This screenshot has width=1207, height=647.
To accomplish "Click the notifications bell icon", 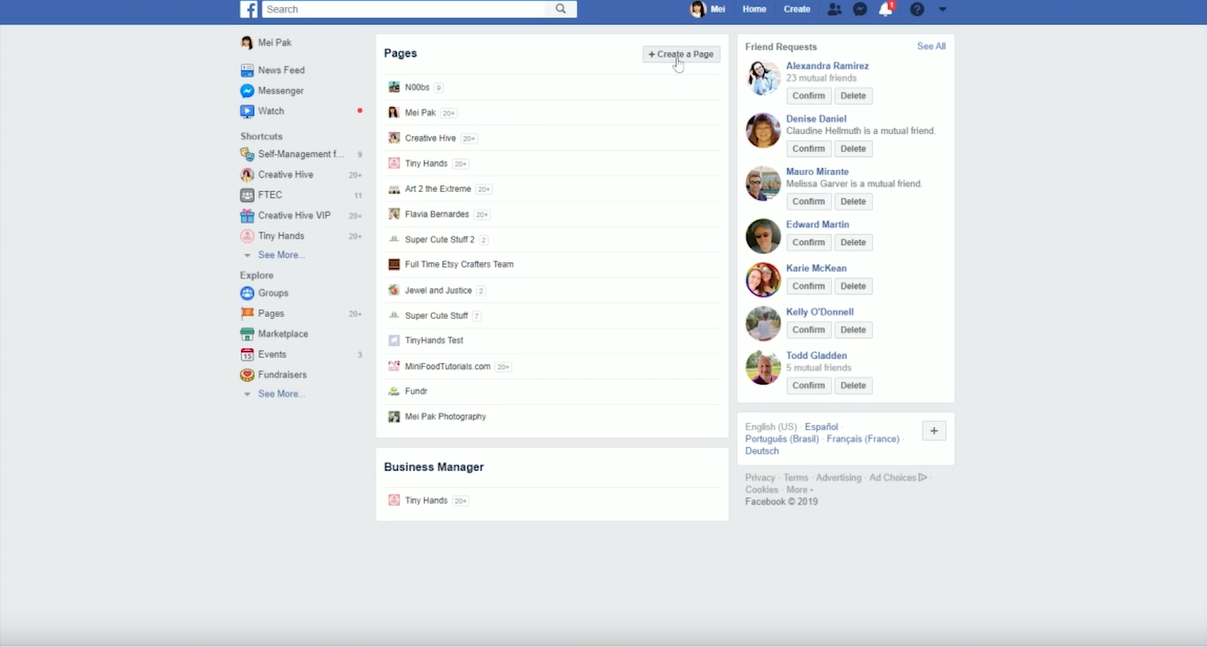I will click(885, 9).
